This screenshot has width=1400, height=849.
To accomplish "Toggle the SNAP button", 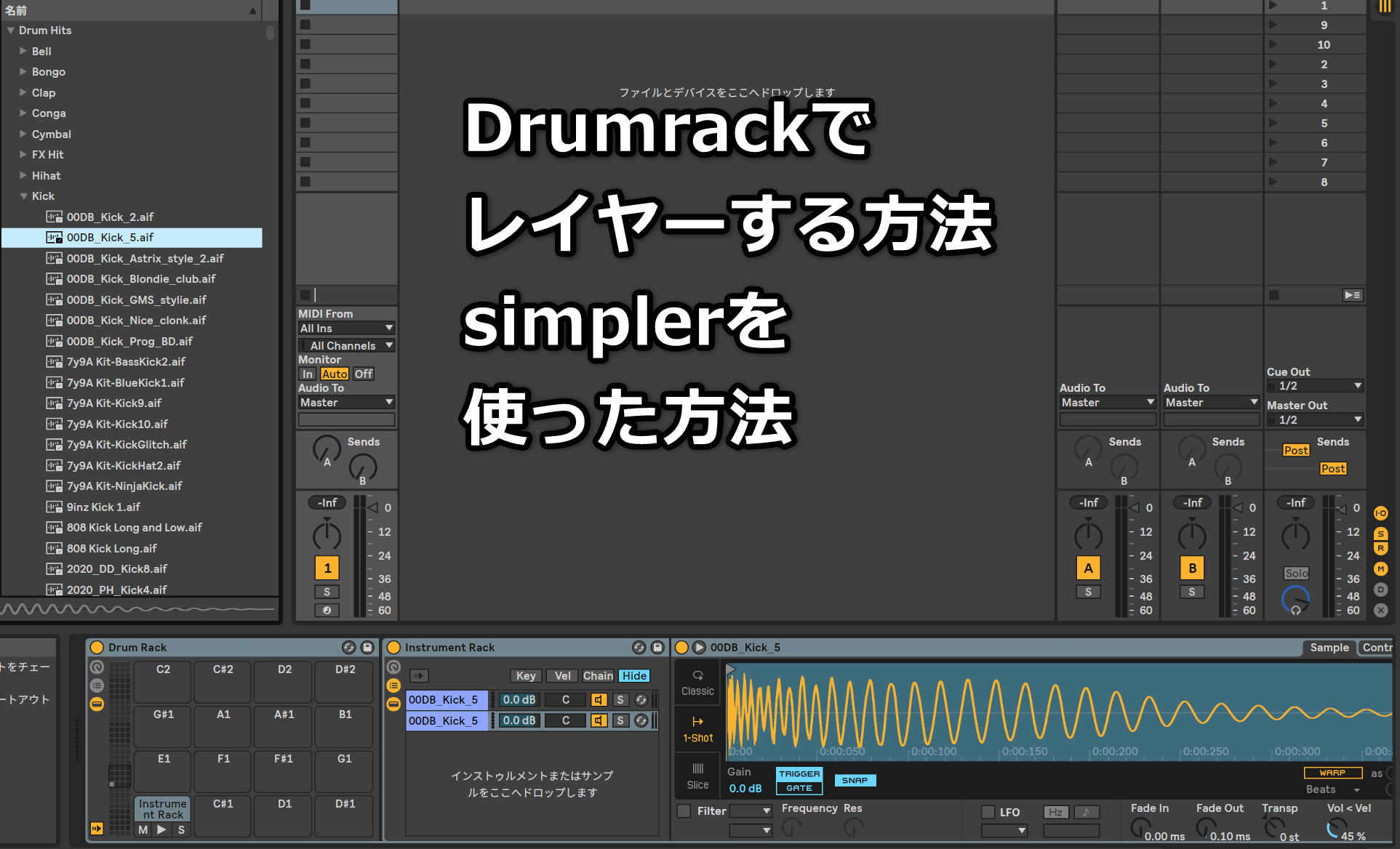I will [855, 780].
